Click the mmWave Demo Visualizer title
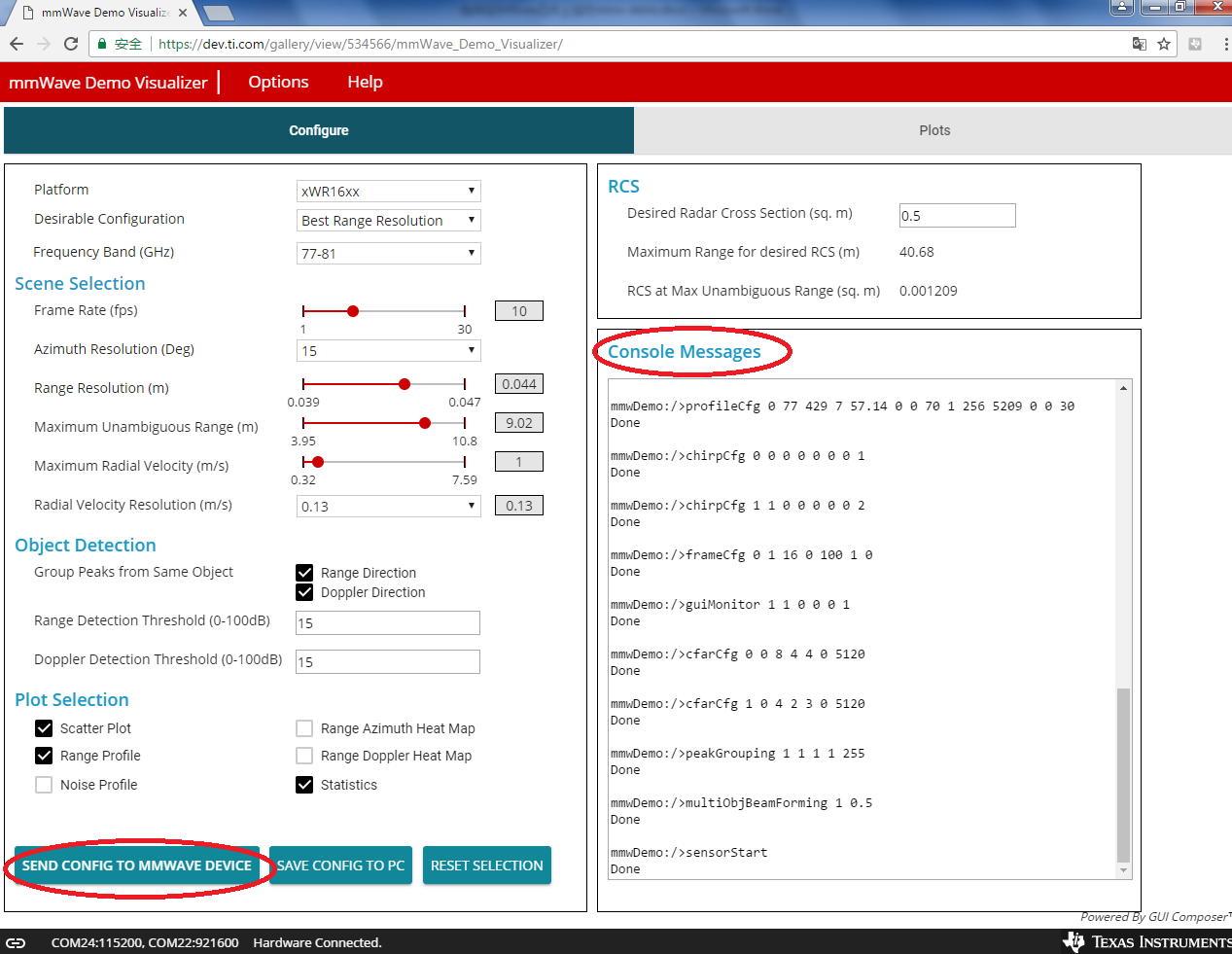The height and width of the screenshot is (954, 1232). click(108, 83)
